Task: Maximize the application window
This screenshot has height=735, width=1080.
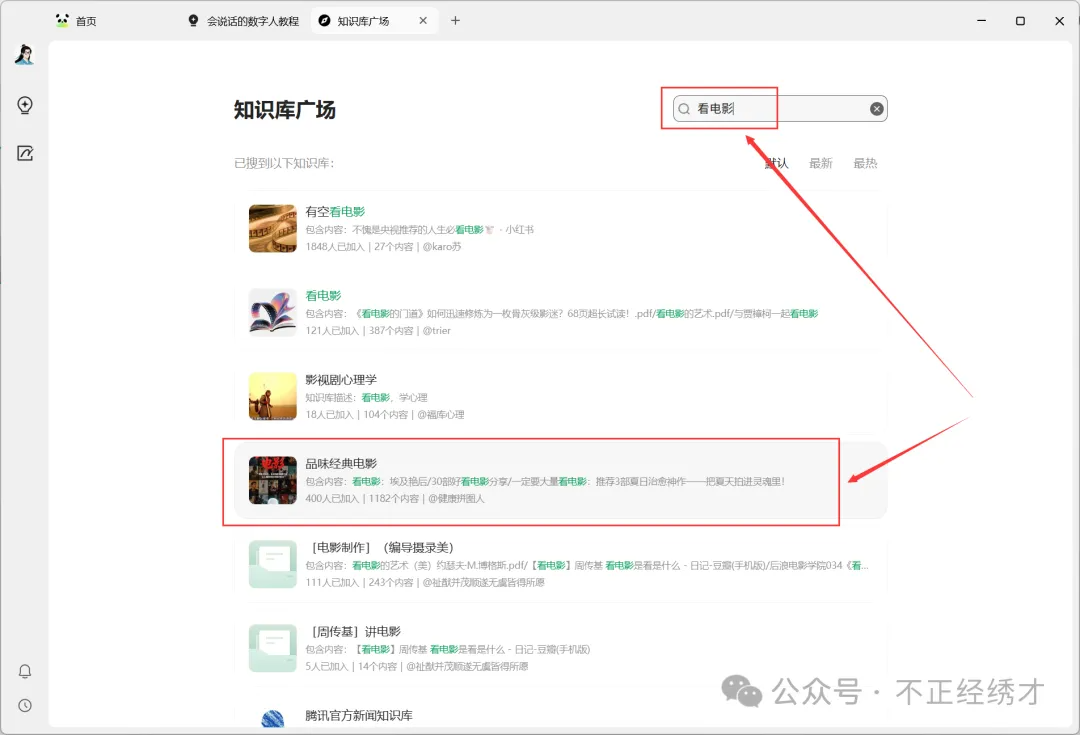Action: tap(1020, 21)
